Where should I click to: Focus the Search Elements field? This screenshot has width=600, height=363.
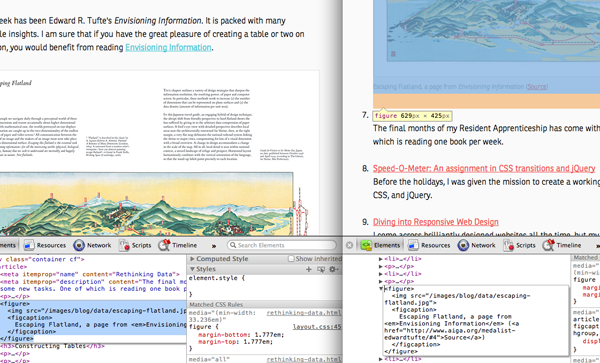point(282,245)
